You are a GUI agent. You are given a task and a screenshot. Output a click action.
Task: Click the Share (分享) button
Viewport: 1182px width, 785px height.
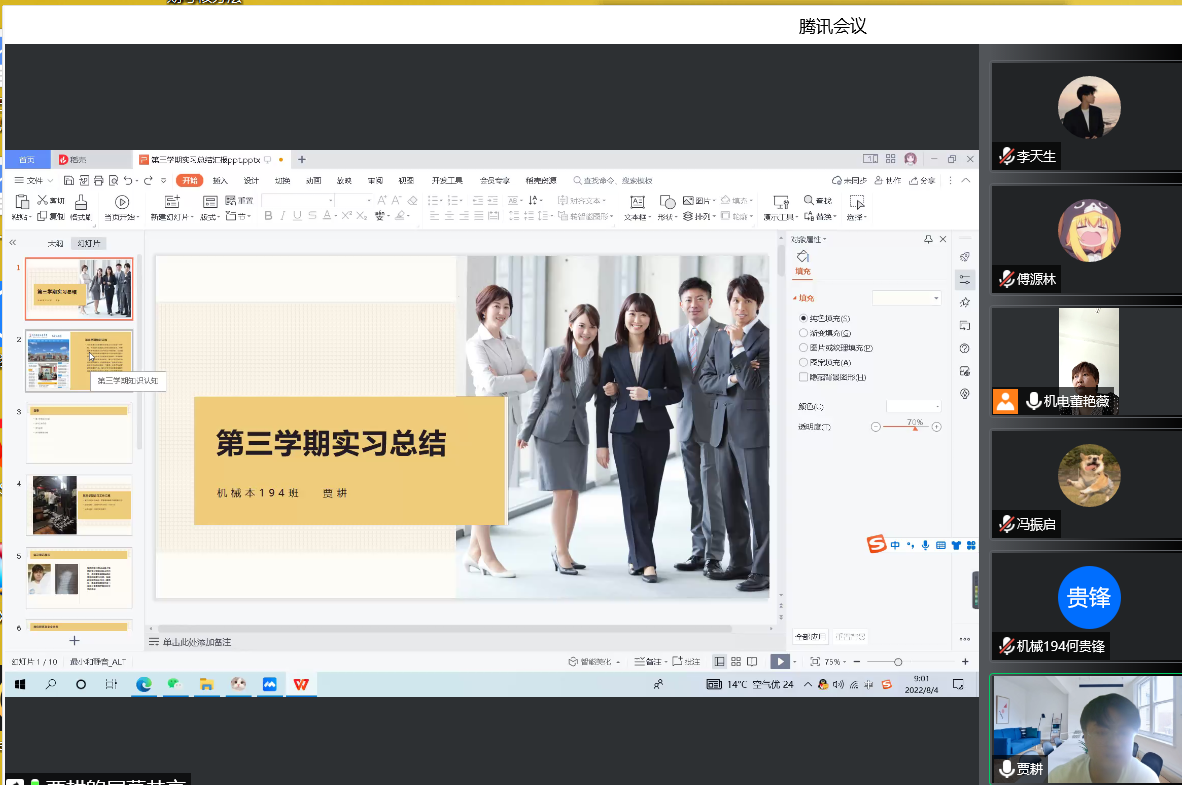922,181
